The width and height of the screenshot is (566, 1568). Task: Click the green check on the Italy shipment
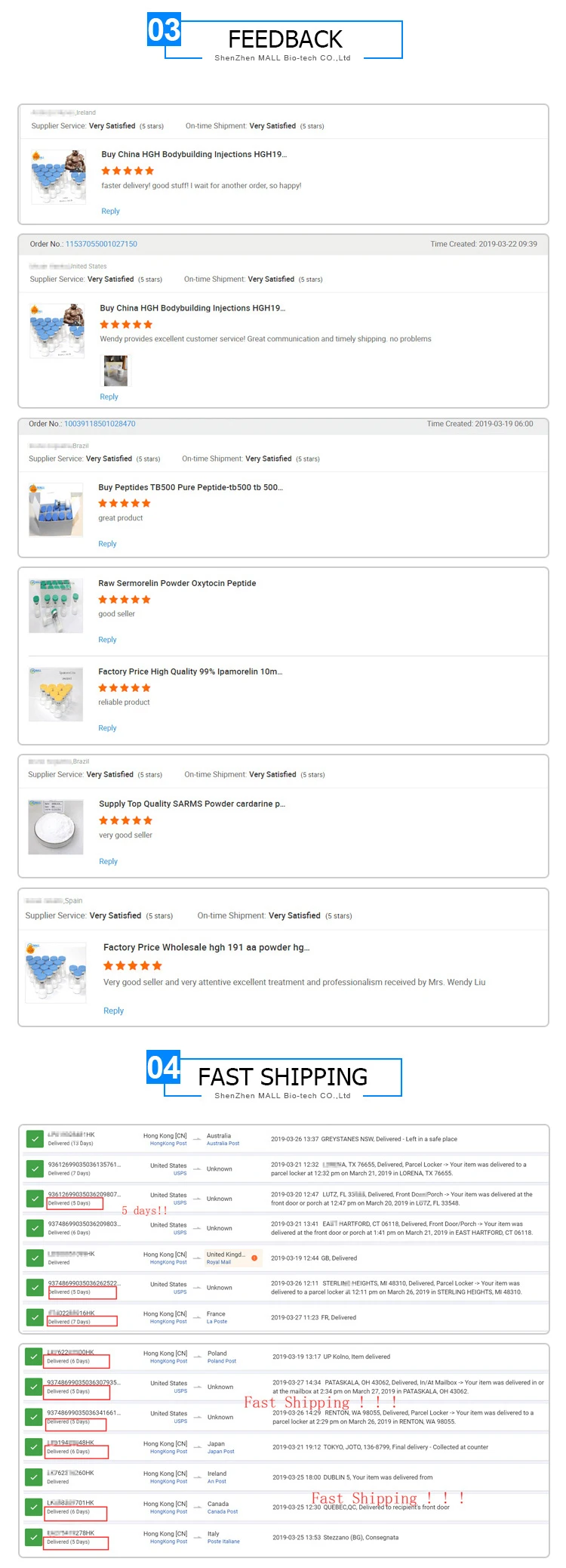point(34,1536)
